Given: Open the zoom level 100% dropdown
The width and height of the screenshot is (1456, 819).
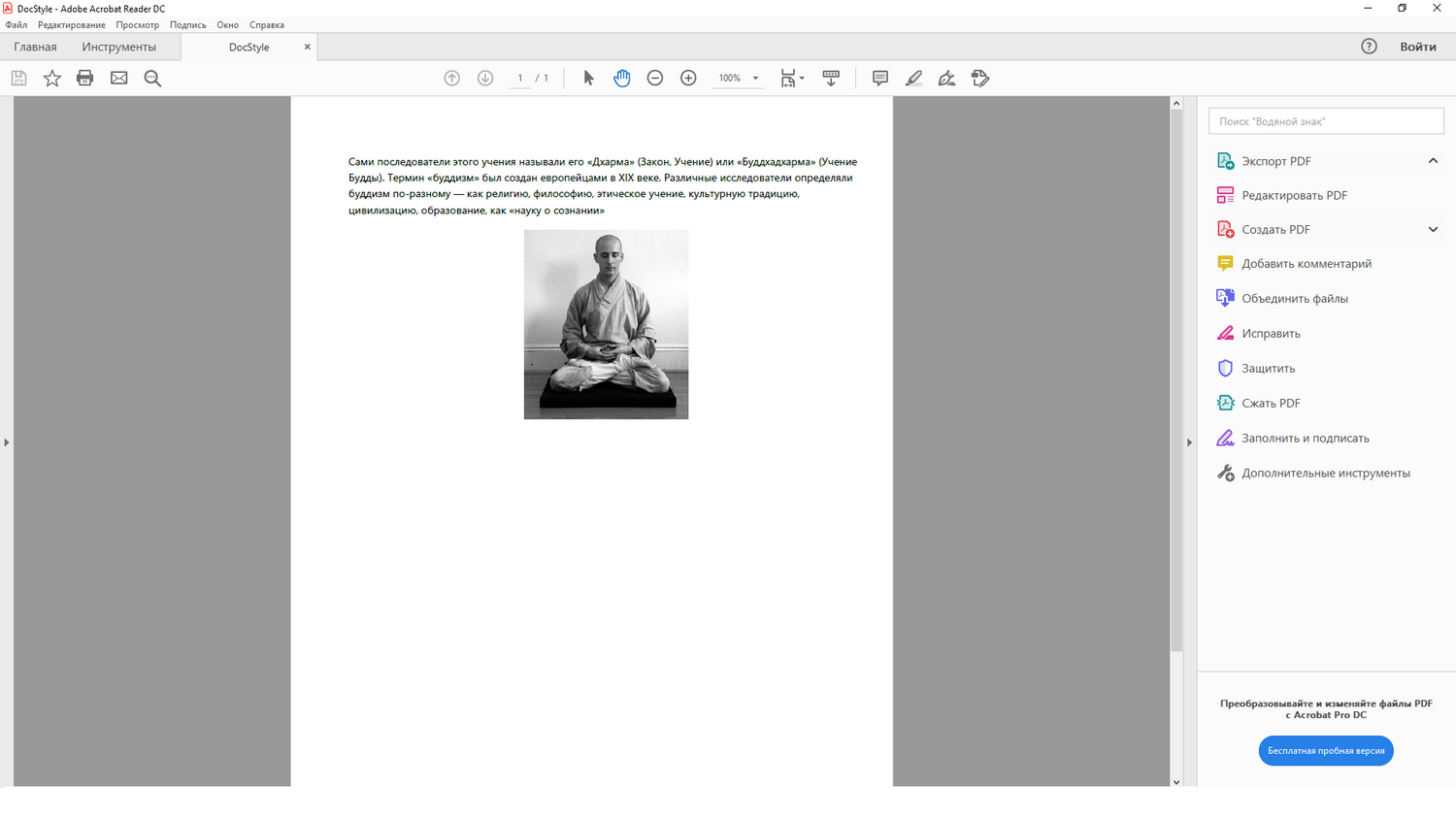Looking at the screenshot, I should (739, 79).
